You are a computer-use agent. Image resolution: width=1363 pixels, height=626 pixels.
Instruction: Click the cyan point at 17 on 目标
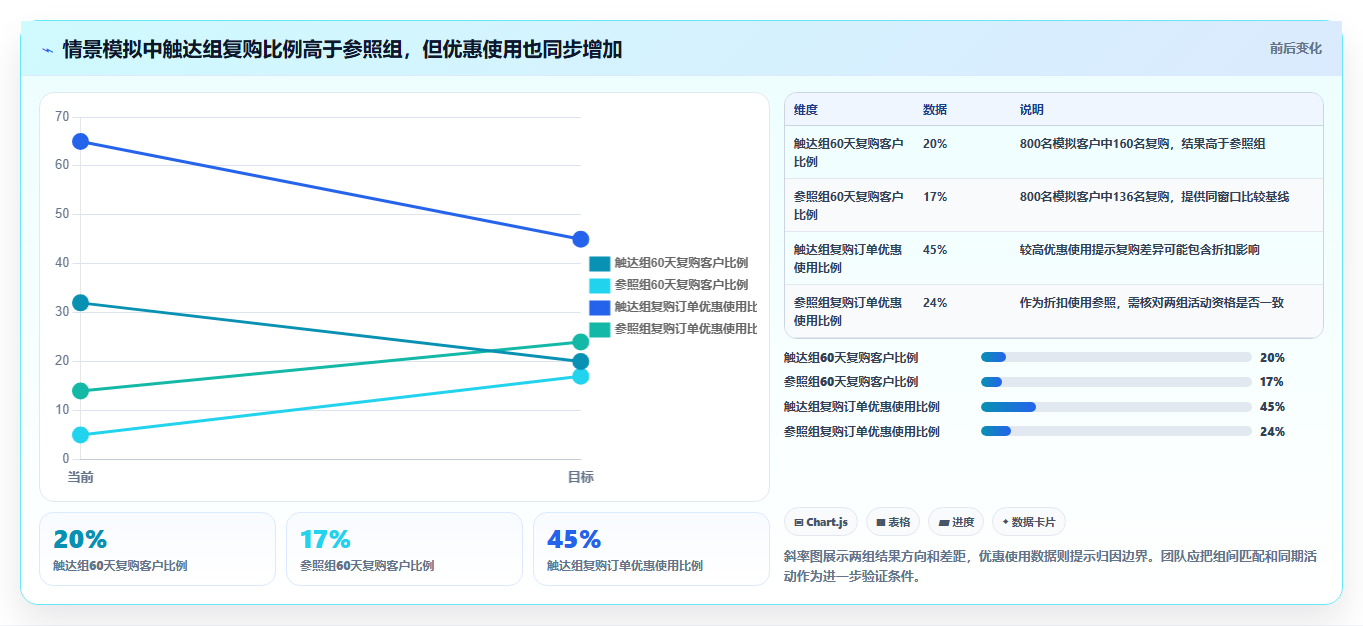pos(581,376)
